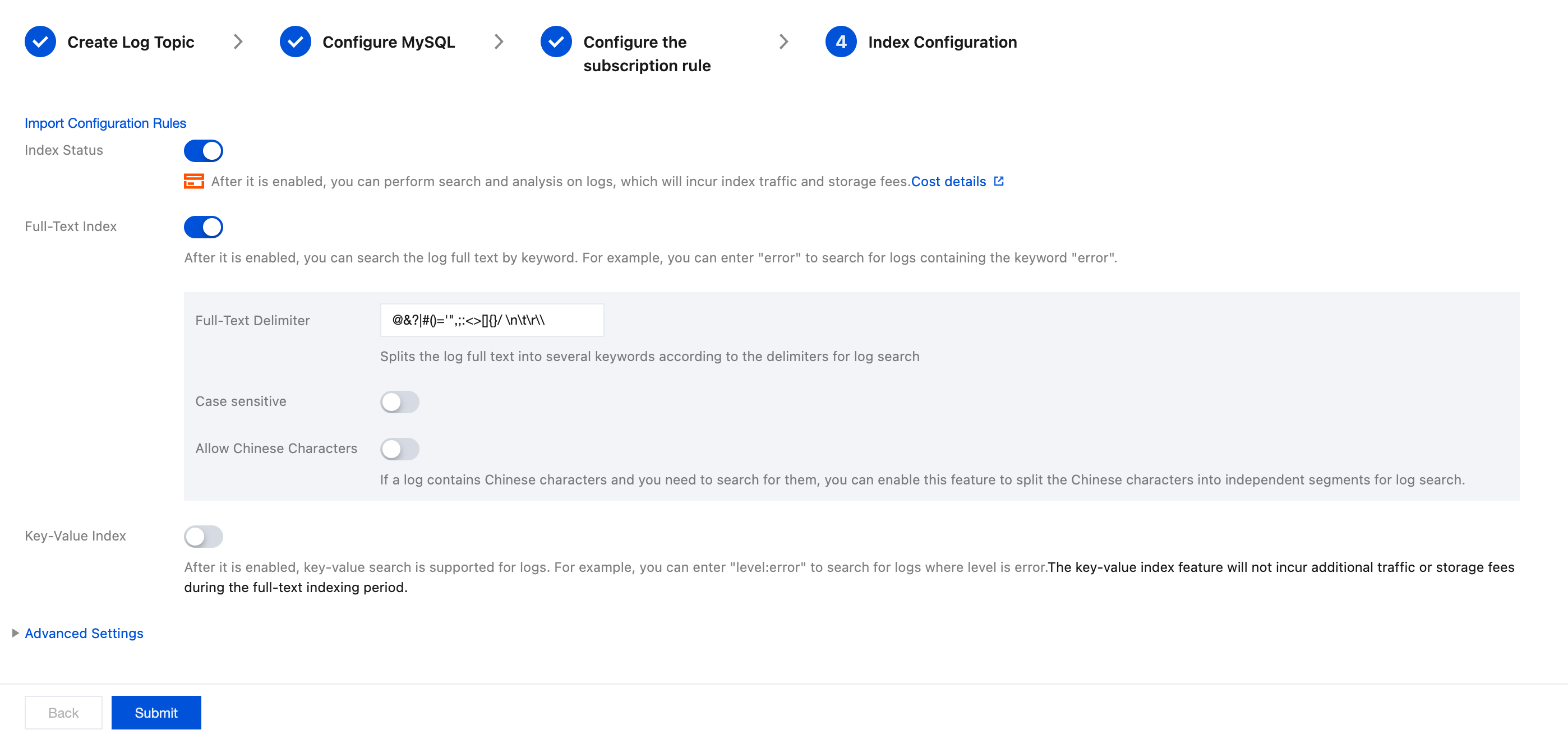This screenshot has width=1568, height=739.
Task: Enable the Case sensitive toggle
Action: point(399,402)
